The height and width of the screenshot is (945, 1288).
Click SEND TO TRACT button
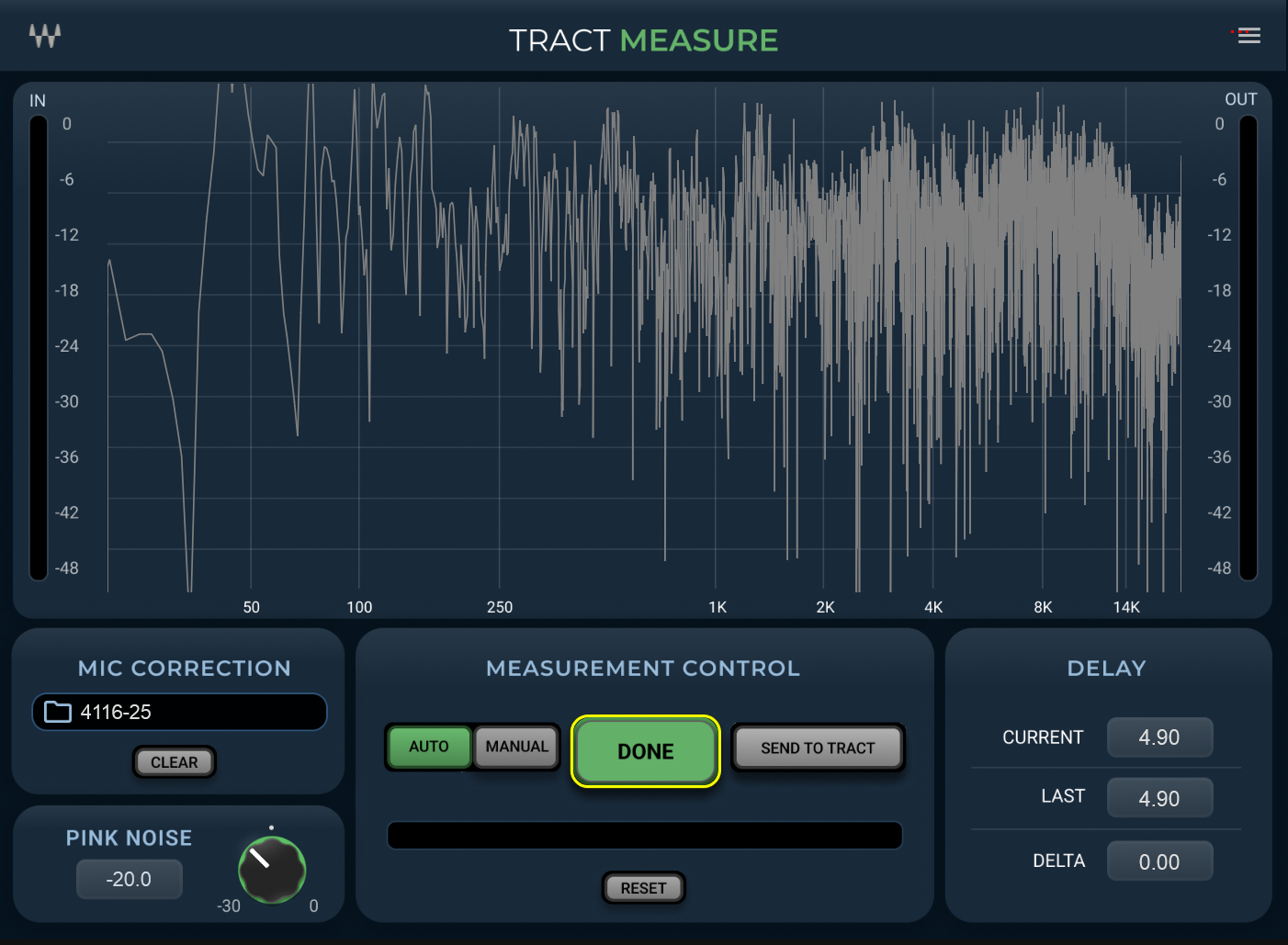(x=818, y=748)
